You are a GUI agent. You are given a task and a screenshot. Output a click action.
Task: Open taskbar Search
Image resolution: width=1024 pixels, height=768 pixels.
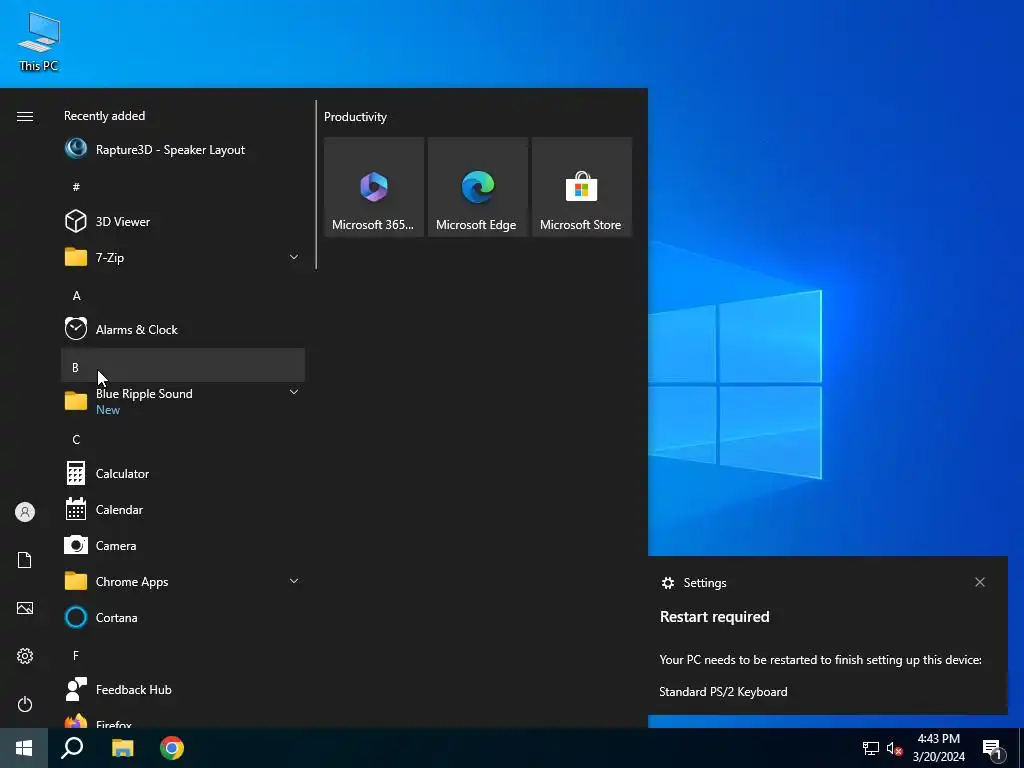72,748
